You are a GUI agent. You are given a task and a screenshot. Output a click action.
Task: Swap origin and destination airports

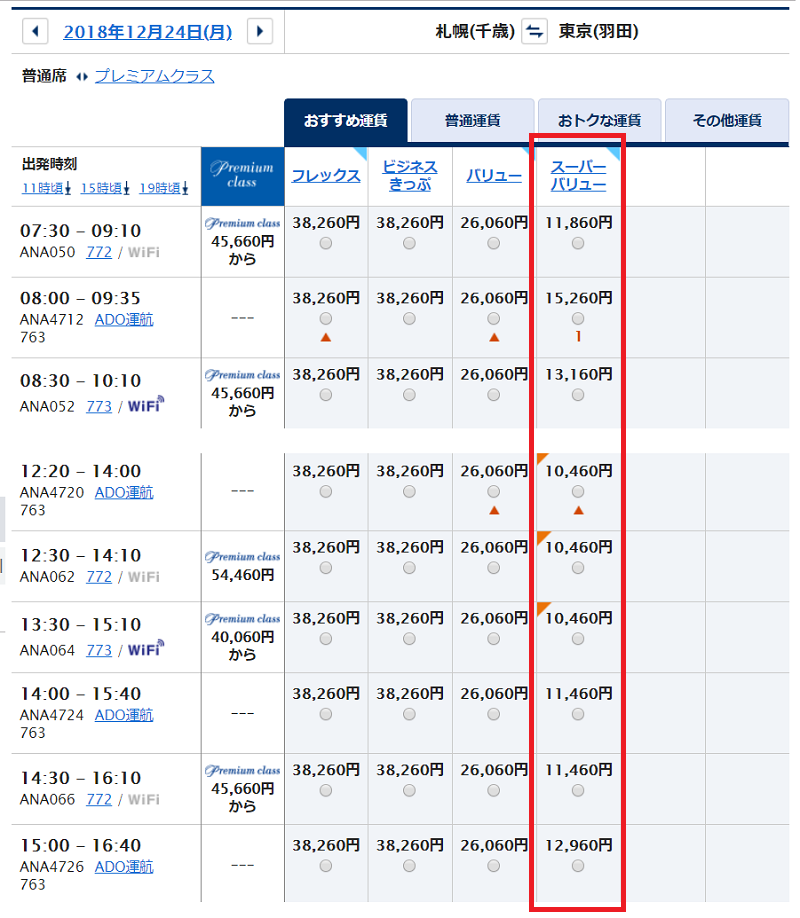point(534,31)
